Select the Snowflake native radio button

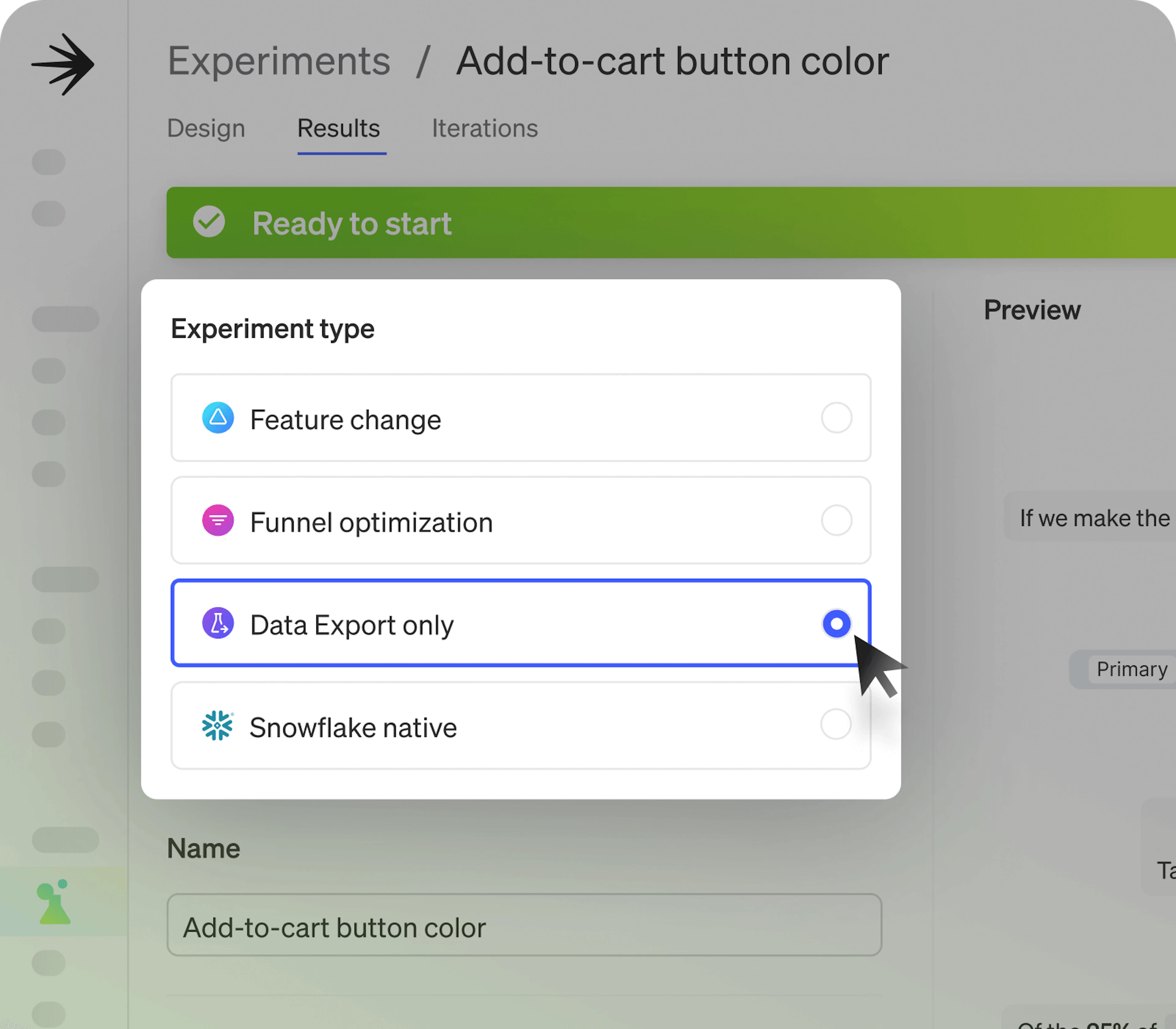835,725
